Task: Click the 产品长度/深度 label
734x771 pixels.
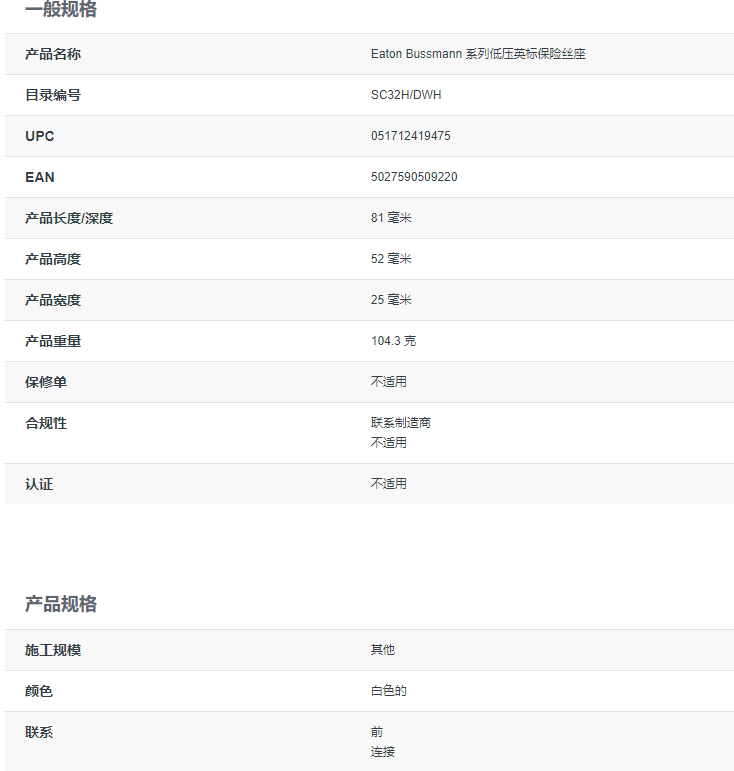Action: (69, 218)
